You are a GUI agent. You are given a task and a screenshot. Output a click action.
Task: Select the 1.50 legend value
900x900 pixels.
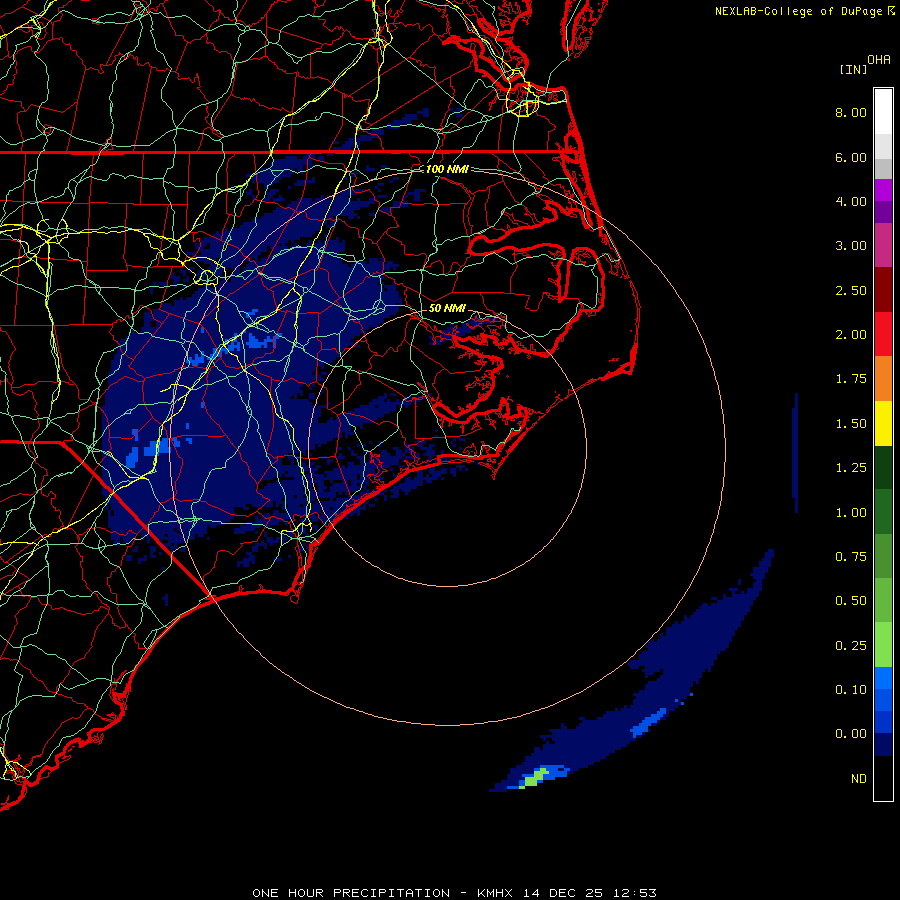[851, 424]
